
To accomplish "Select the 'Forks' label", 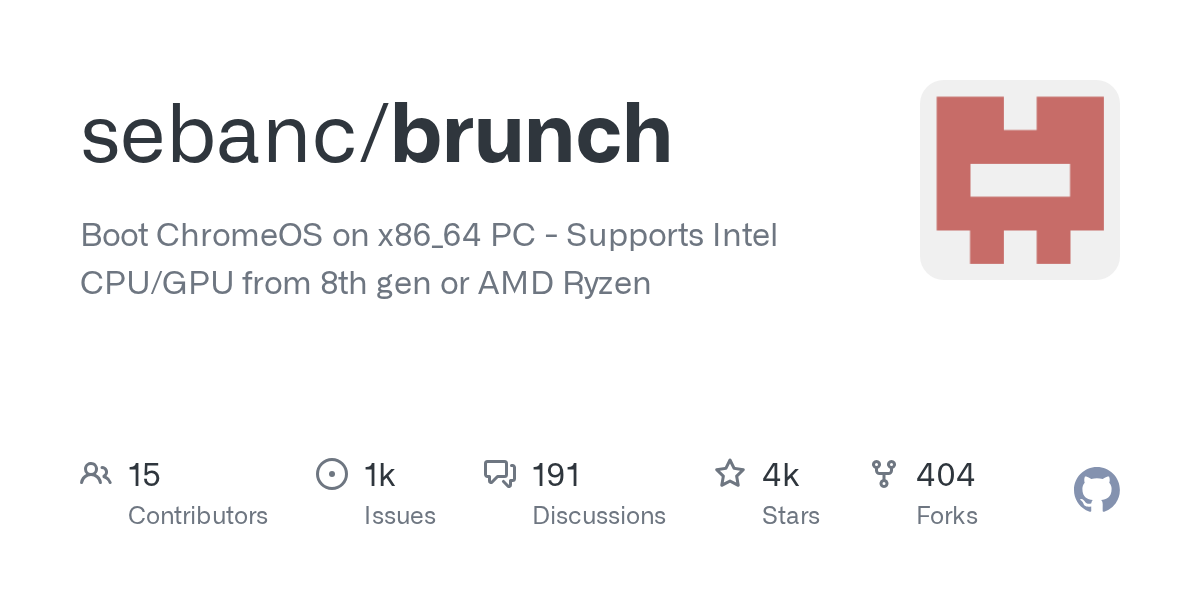I will [x=947, y=516].
